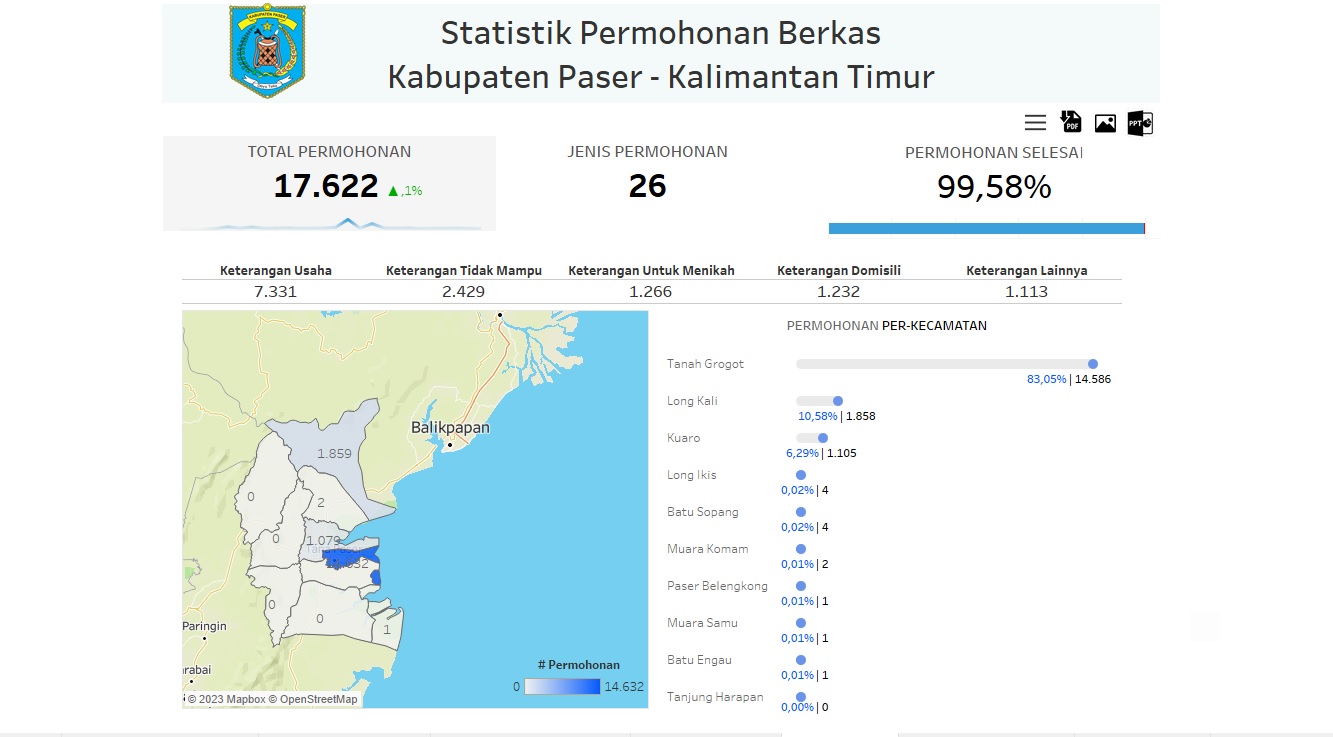Click the Permohonan Selesai progress bar
The width and height of the screenshot is (1333, 737).
(x=985, y=228)
